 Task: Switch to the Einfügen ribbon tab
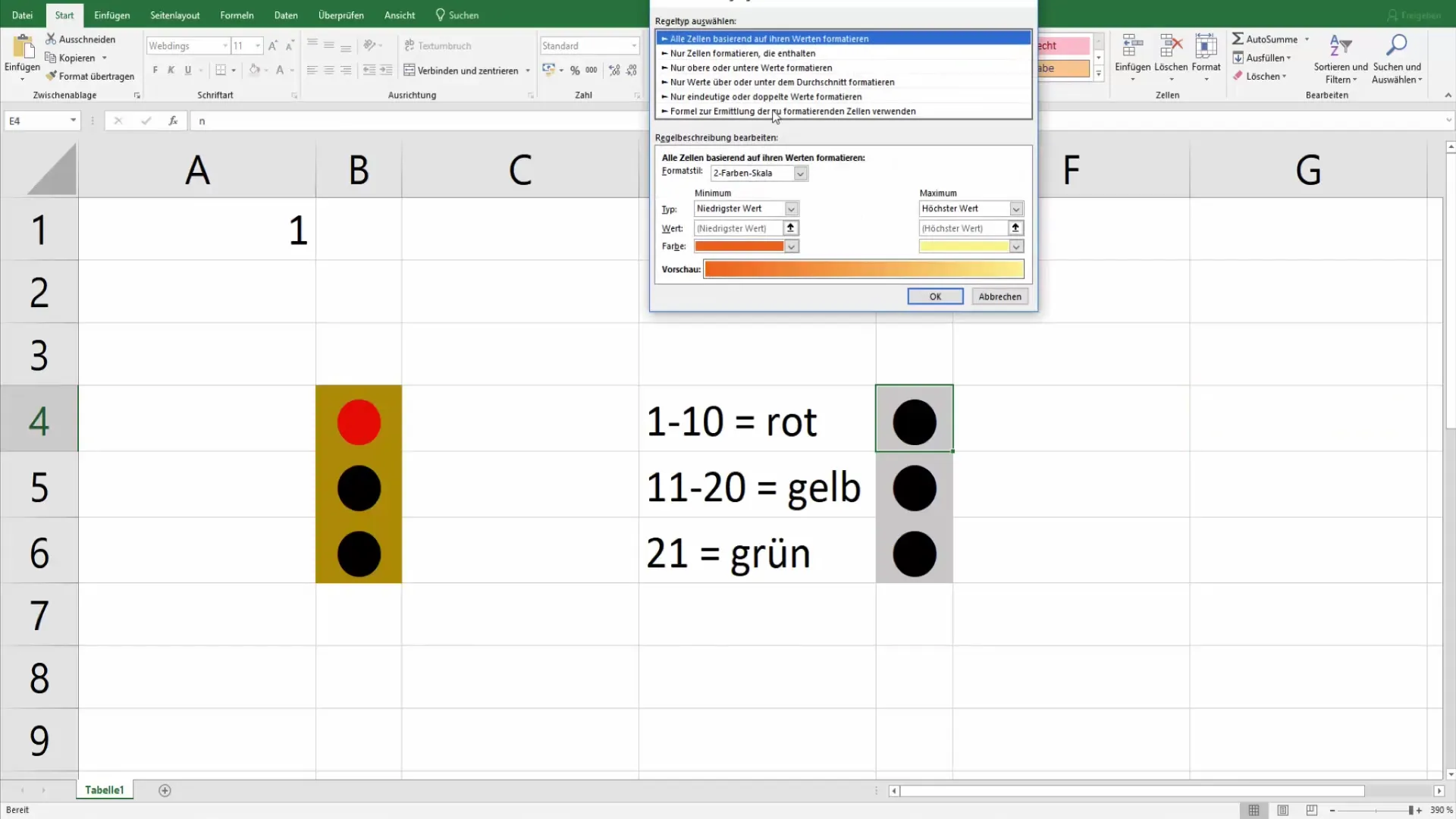(x=111, y=15)
